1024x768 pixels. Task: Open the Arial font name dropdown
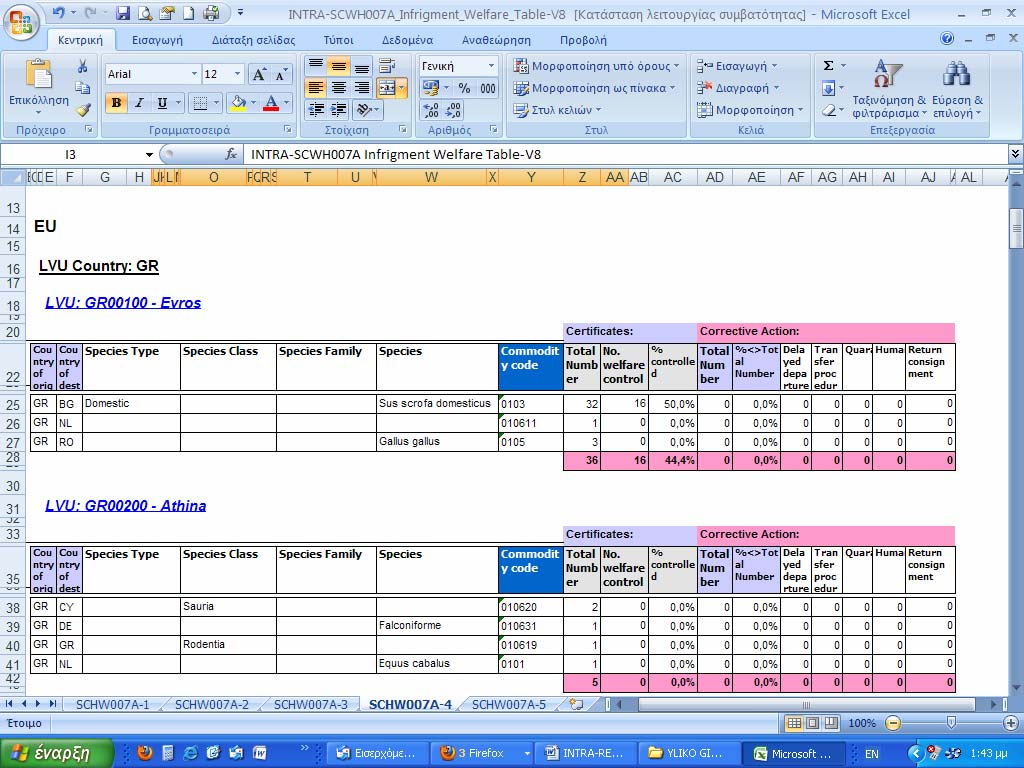194,74
